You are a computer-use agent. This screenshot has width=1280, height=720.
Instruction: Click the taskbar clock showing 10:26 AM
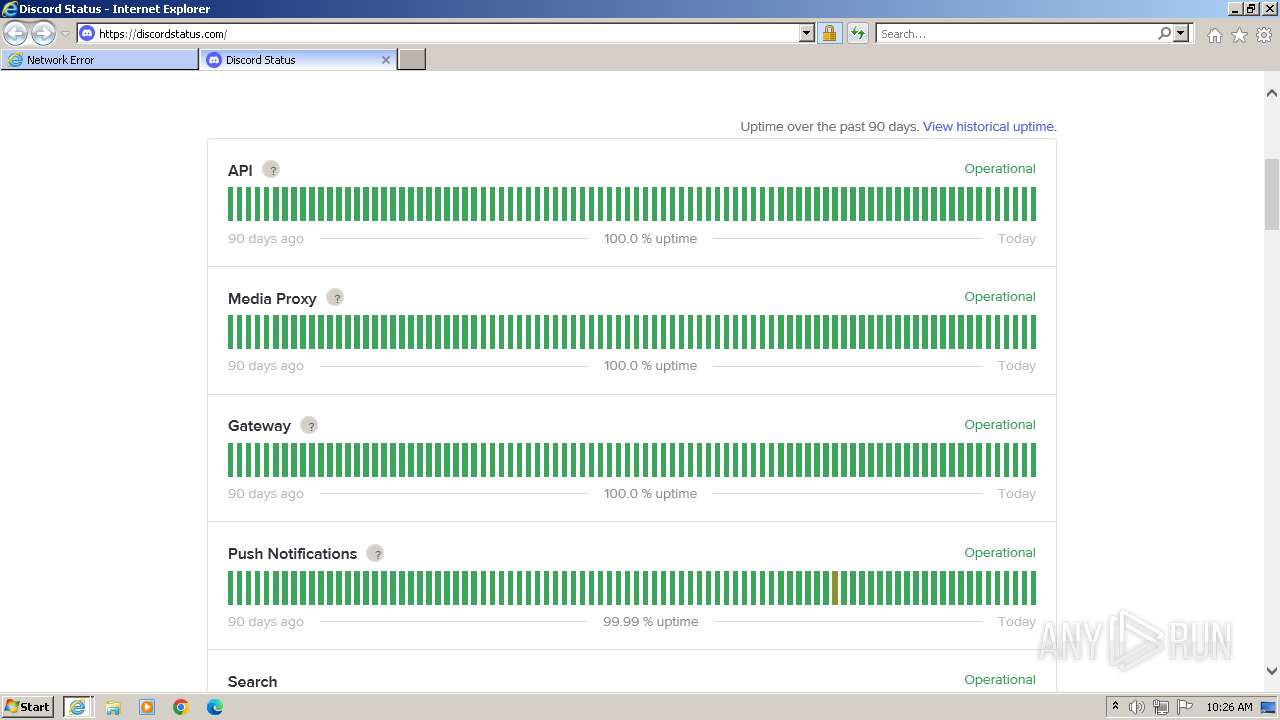pos(1229,707)
